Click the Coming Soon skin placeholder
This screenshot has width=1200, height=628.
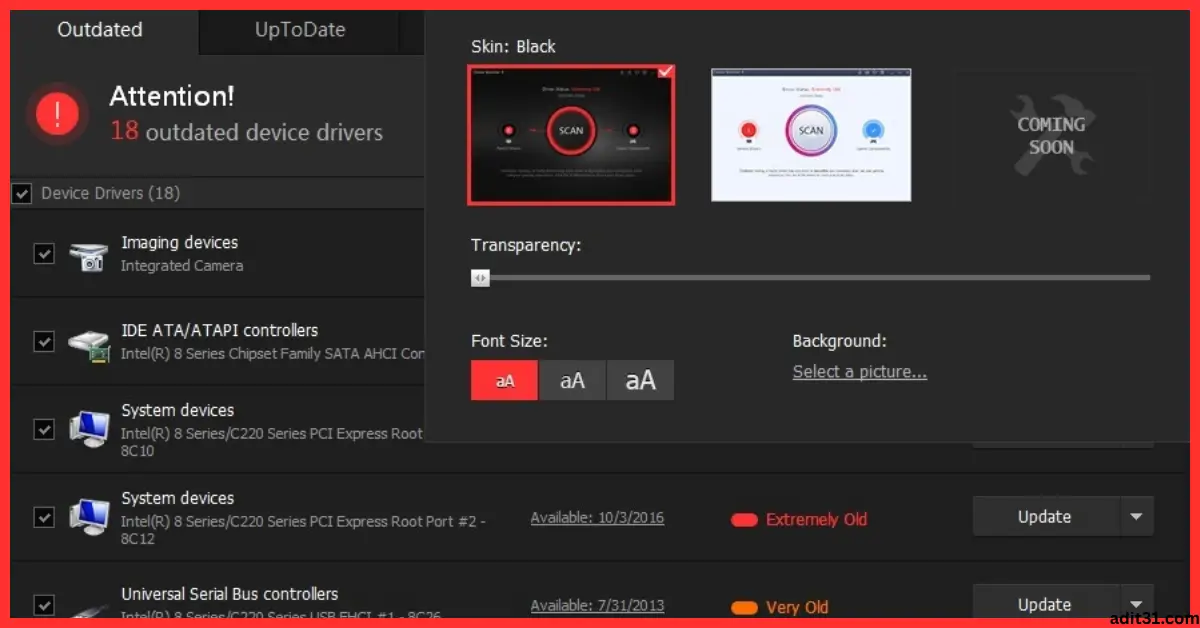pyautogui.click(x=1051, y=135)
